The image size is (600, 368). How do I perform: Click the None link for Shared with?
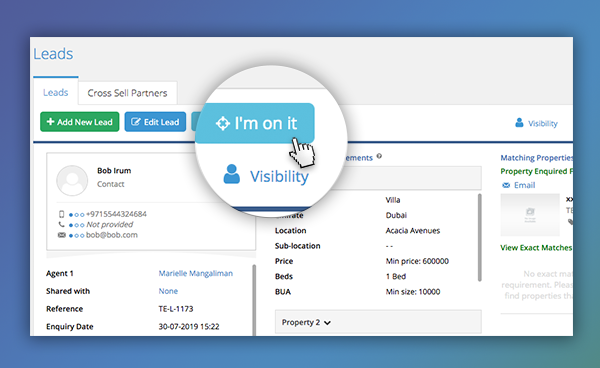click(x=168, y=291)
